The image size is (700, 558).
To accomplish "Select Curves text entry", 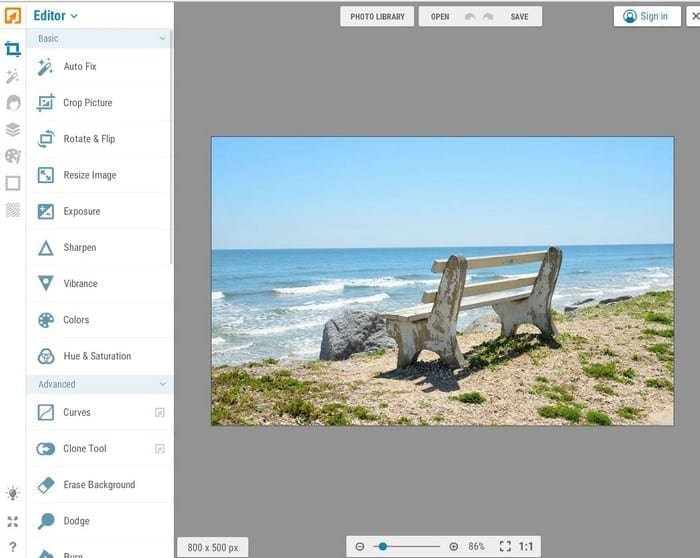I will (77, 412).
